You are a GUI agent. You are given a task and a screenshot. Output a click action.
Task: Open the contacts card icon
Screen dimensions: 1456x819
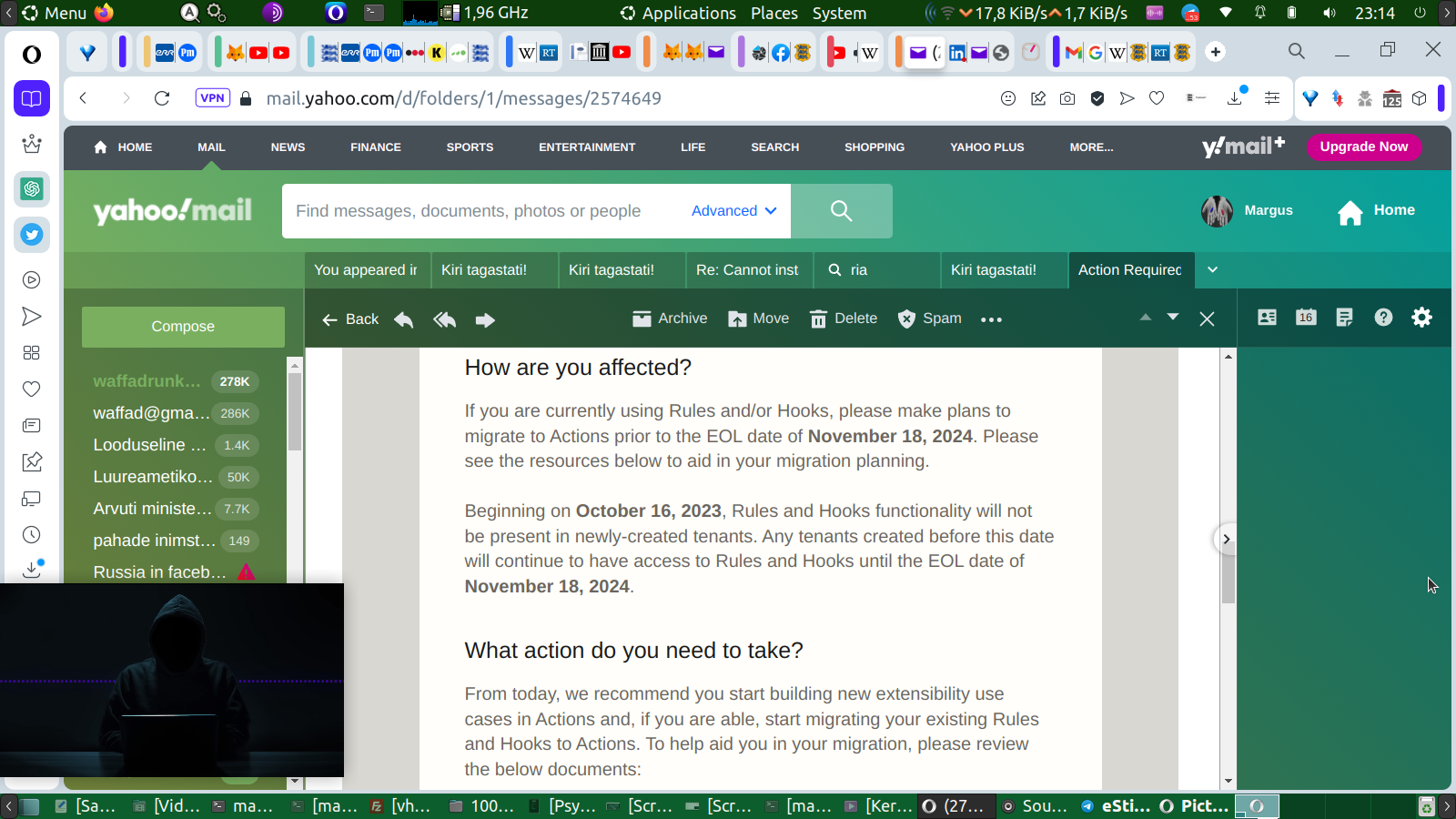tap(1267, 317)
